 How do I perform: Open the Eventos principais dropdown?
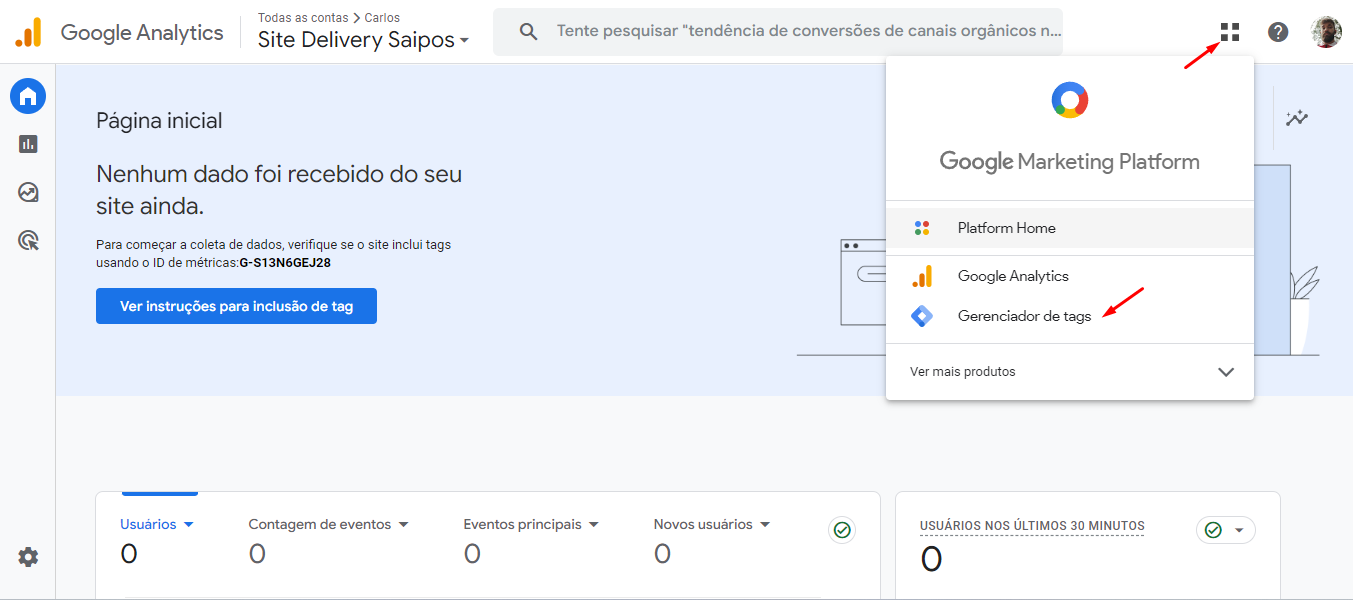531,524
